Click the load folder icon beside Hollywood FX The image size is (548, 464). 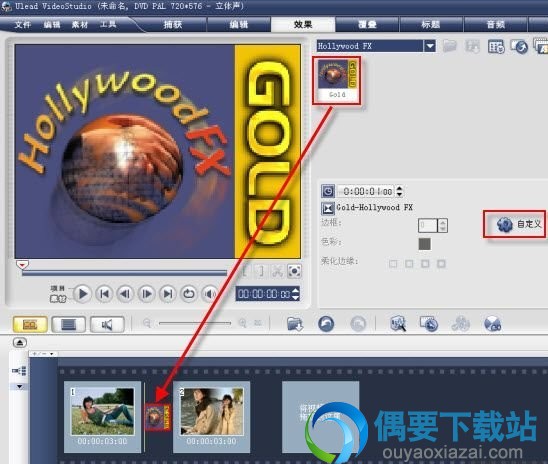(450, 46)
